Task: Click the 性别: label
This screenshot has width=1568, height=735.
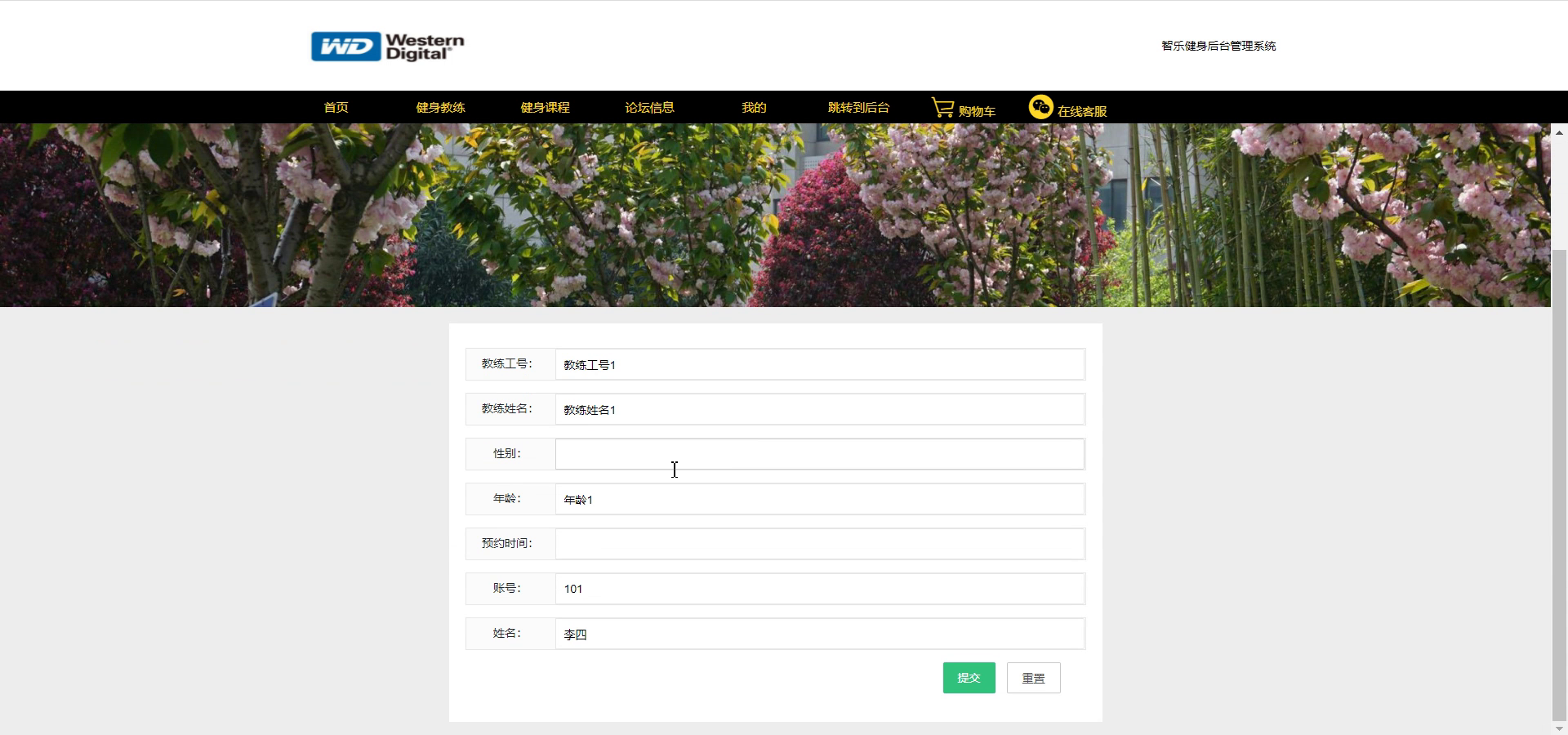Action: coord(506,454)
